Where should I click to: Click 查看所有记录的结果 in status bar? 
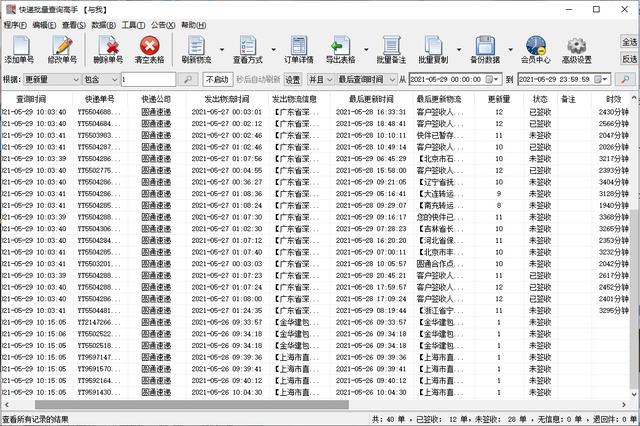(36, 419)
